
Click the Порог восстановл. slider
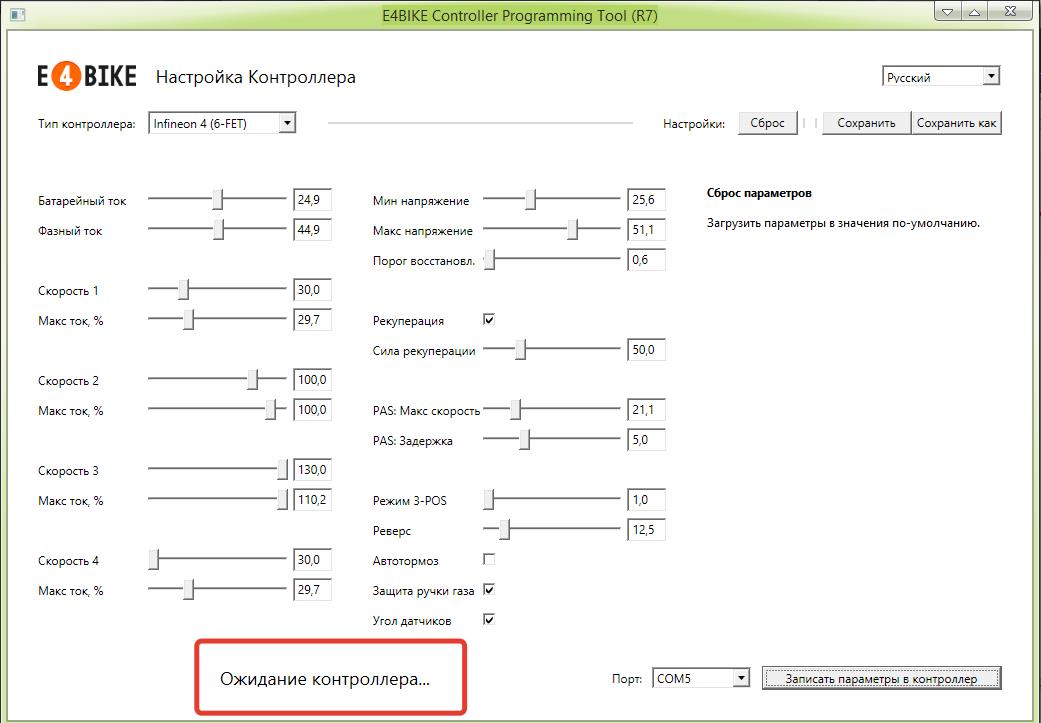(552, 260)
